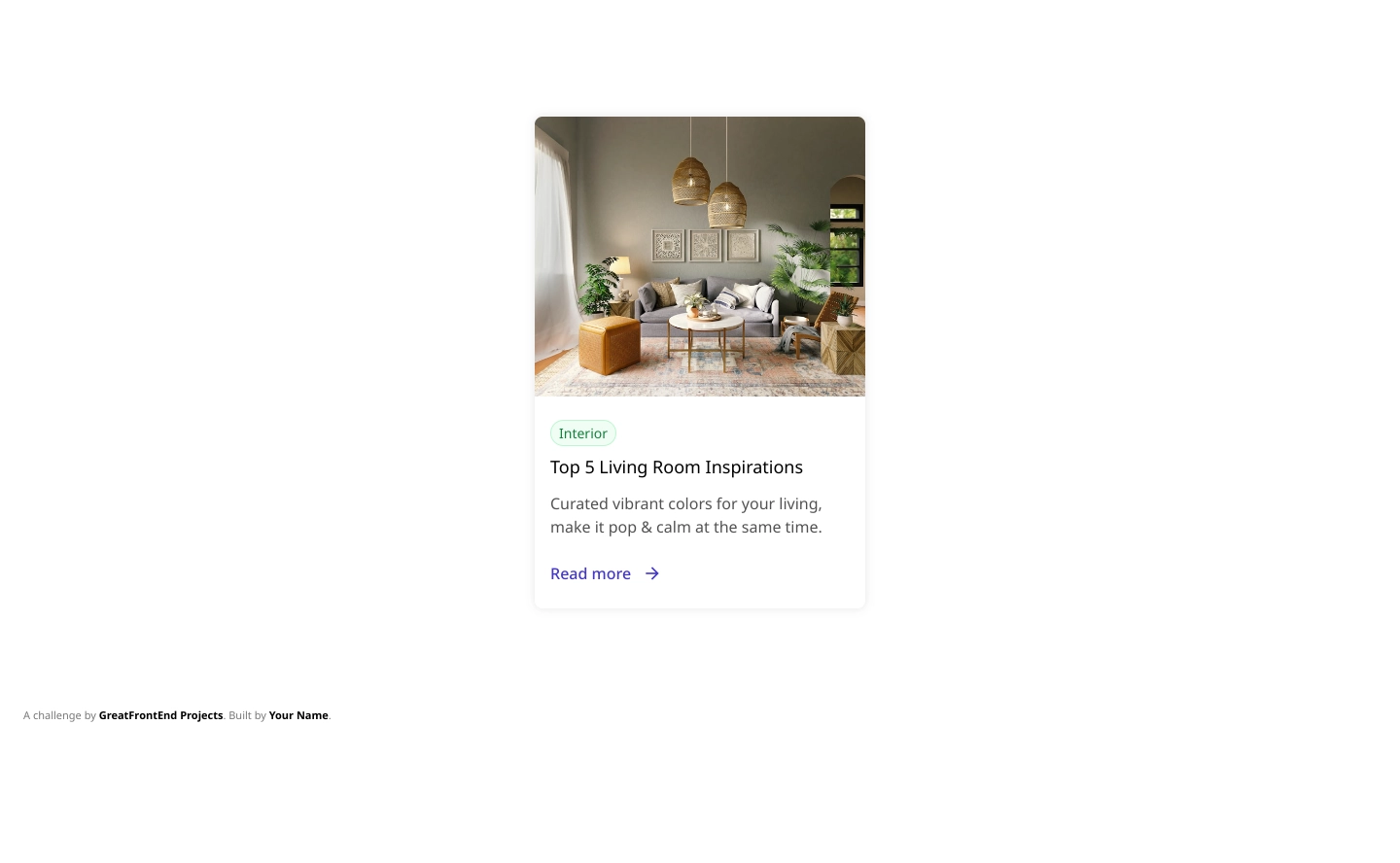Open the GreatFrontEnd Projects link
The image size is (1400, 863).
160,715
